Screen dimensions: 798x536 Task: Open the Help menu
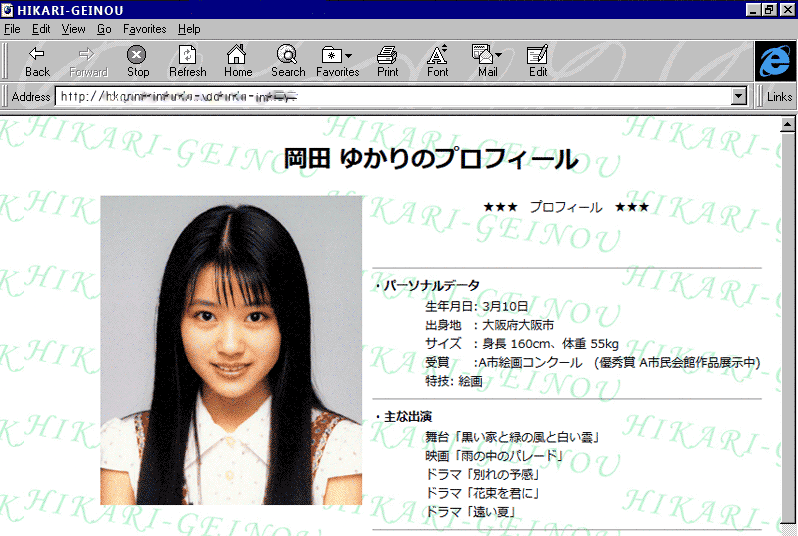point(189,29)
